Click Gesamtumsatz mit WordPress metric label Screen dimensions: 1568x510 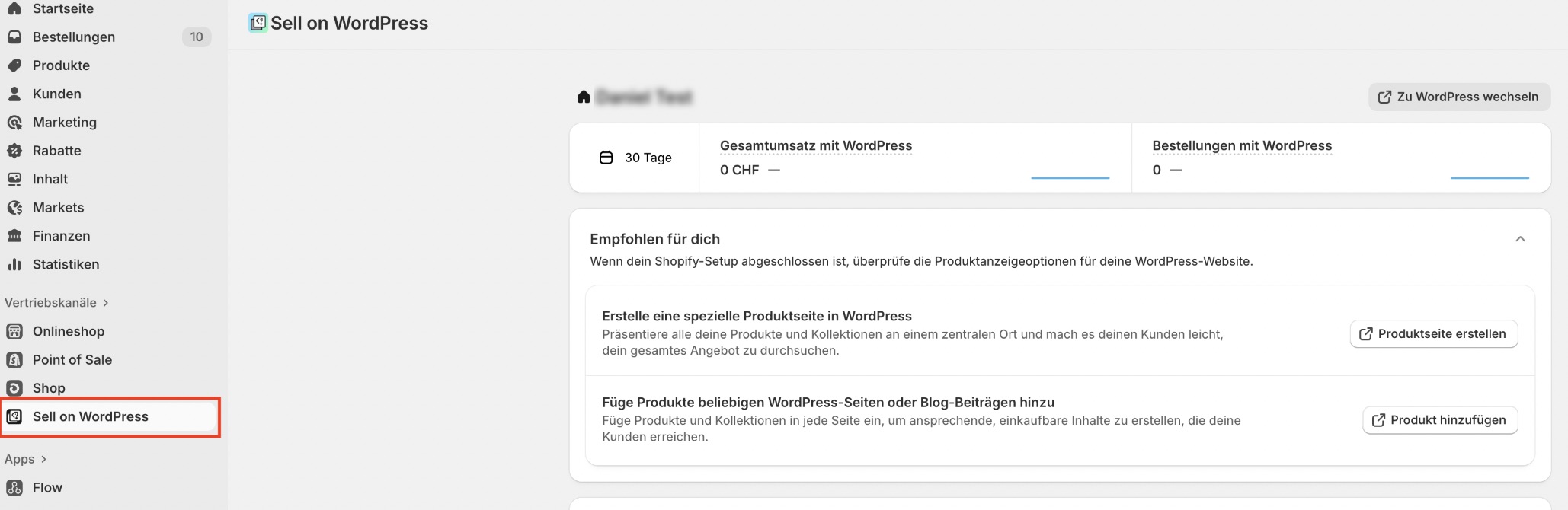pyautogui.click(x=816, y=145)
